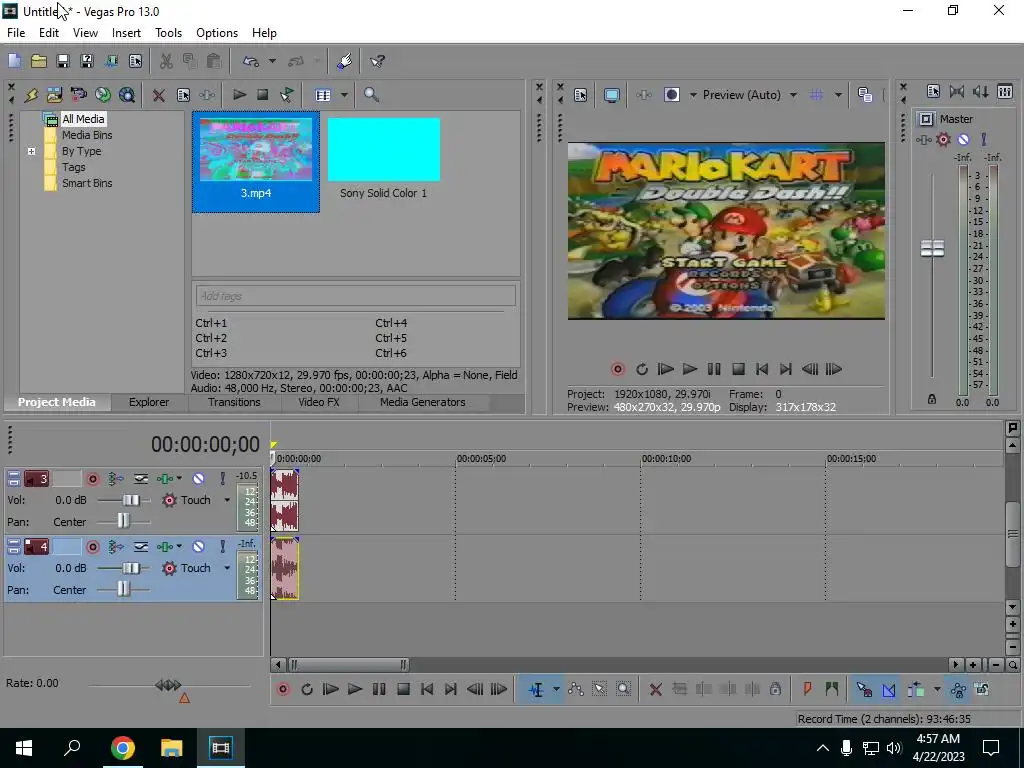The width and height of the screenshot is (1024, 768).
Task: Click the Master volume fader
Action: click(x=933, y=248)
